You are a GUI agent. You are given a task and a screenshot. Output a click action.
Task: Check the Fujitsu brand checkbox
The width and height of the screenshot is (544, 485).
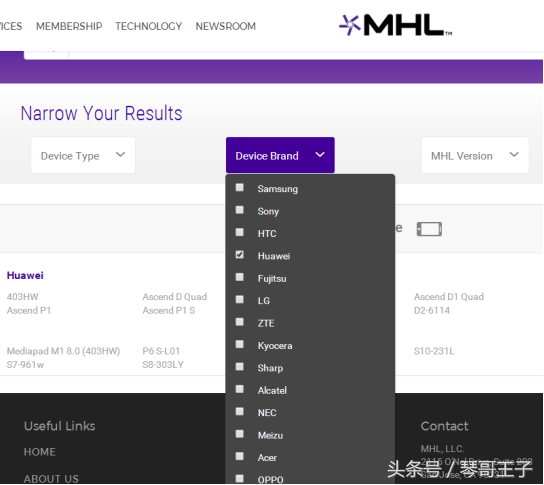[239, 277]
